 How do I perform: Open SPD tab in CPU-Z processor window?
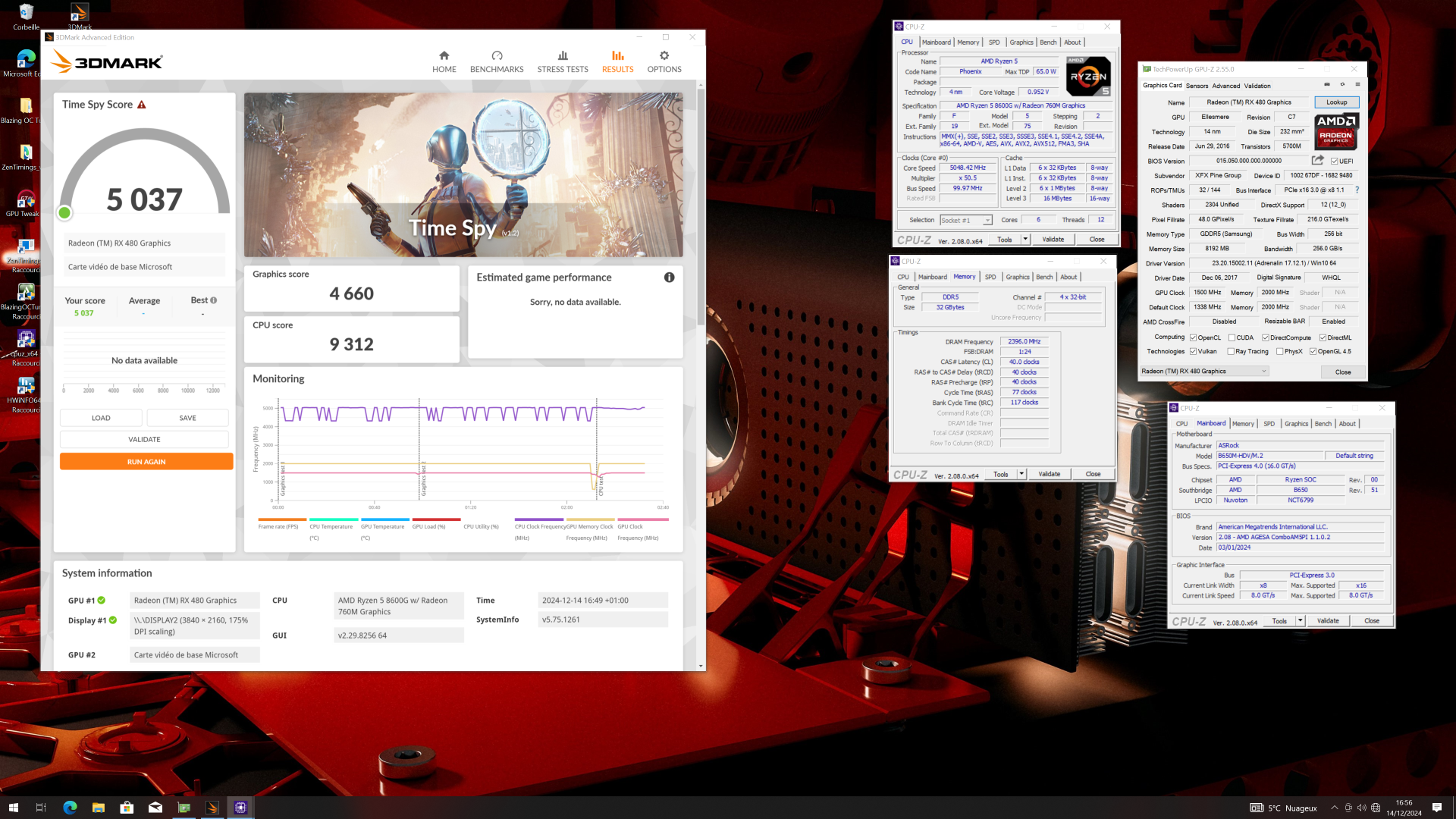[993, 42]
